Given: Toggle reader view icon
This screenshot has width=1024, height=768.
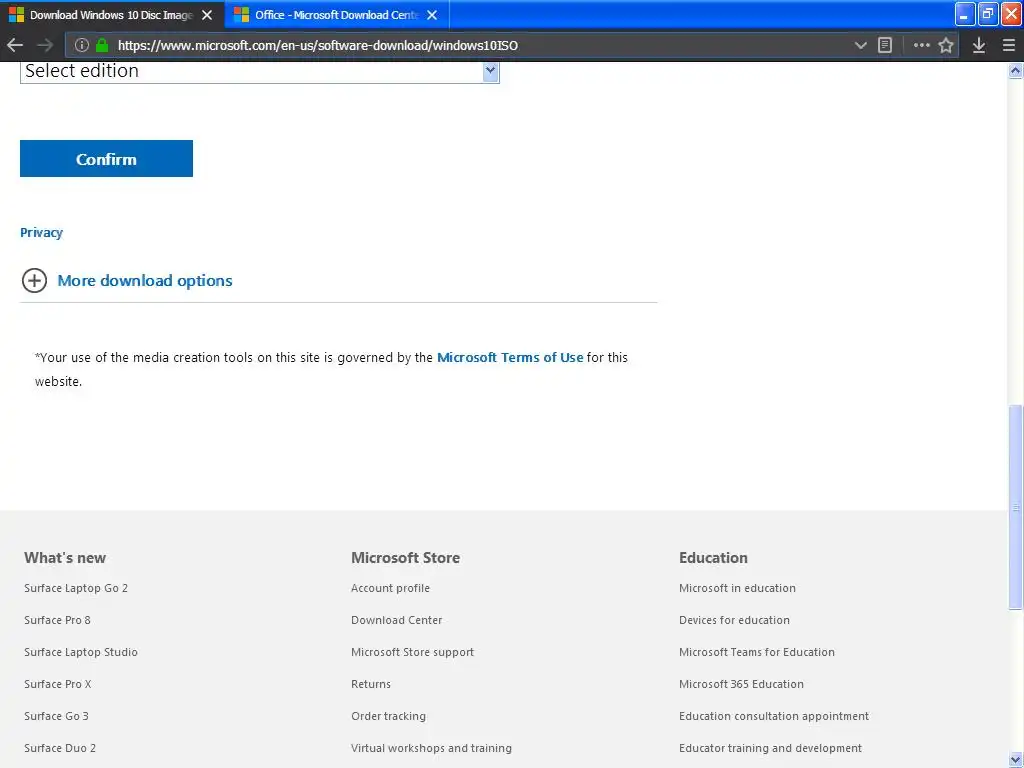Looking at the screenshot, I should click(x=885, y=45).
